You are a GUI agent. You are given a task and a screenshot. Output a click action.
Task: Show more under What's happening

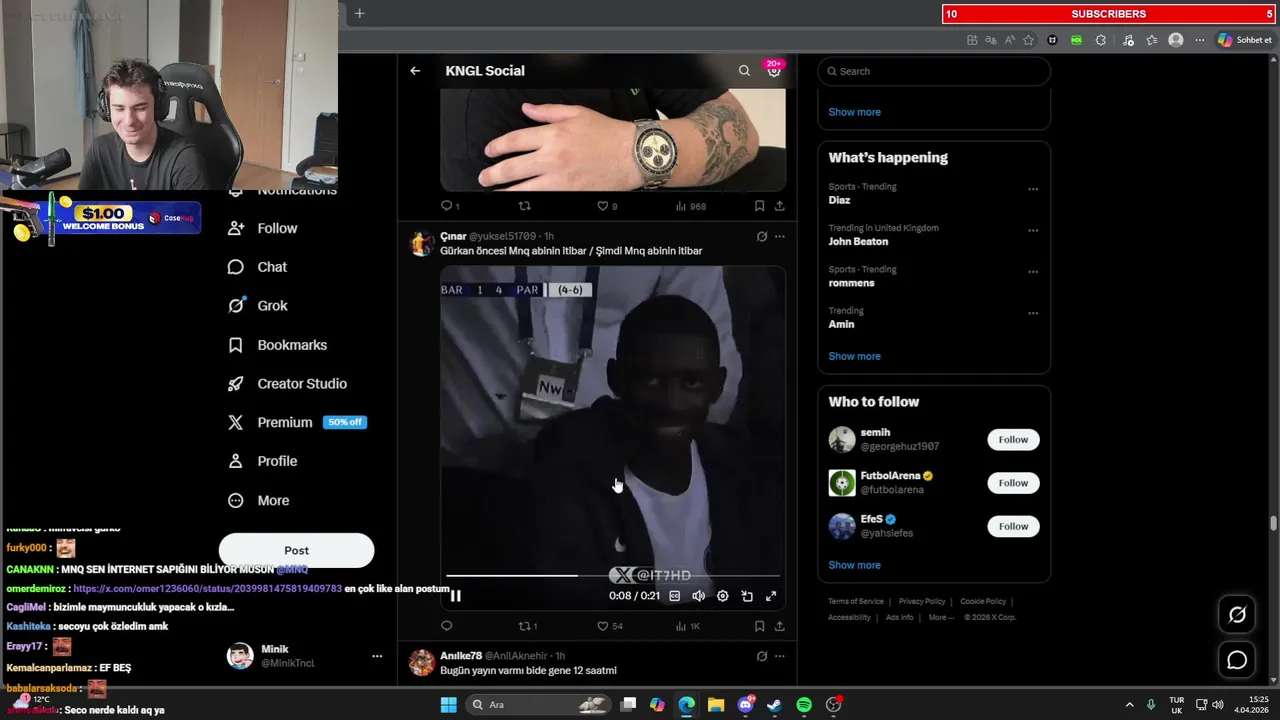(x=854, y=356)
